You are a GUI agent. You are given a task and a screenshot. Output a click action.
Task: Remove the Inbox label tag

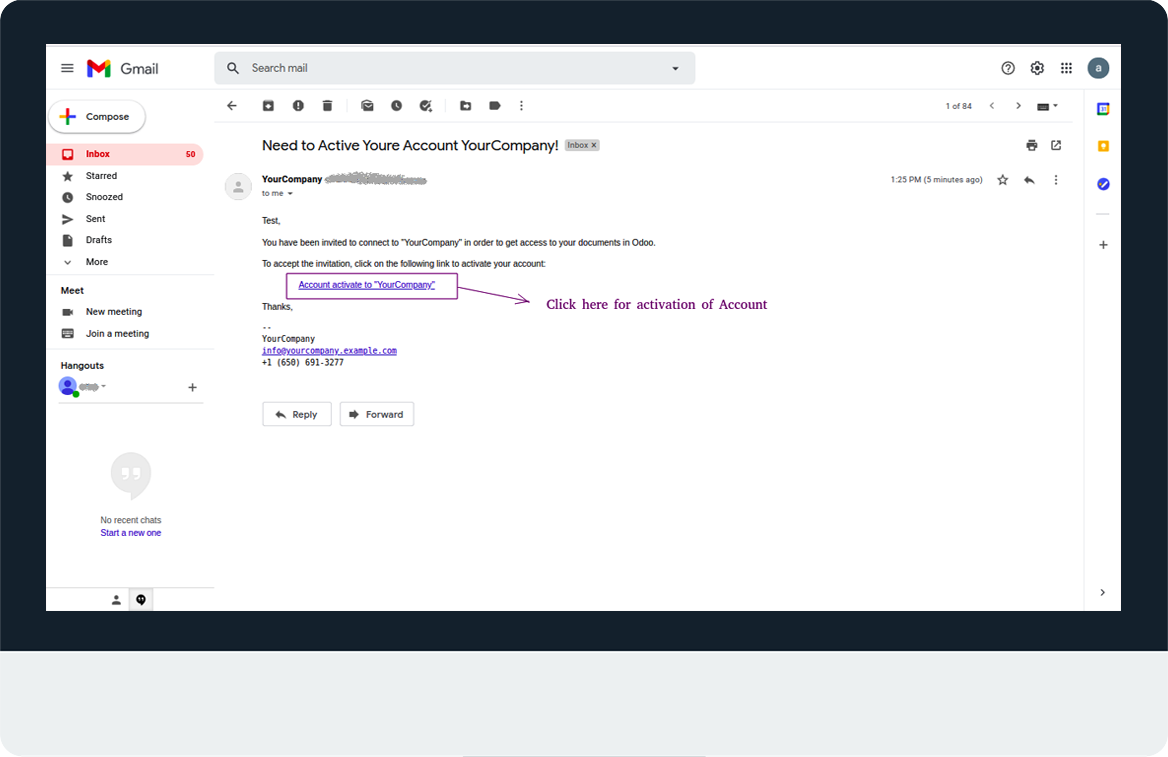click(594, 145)
